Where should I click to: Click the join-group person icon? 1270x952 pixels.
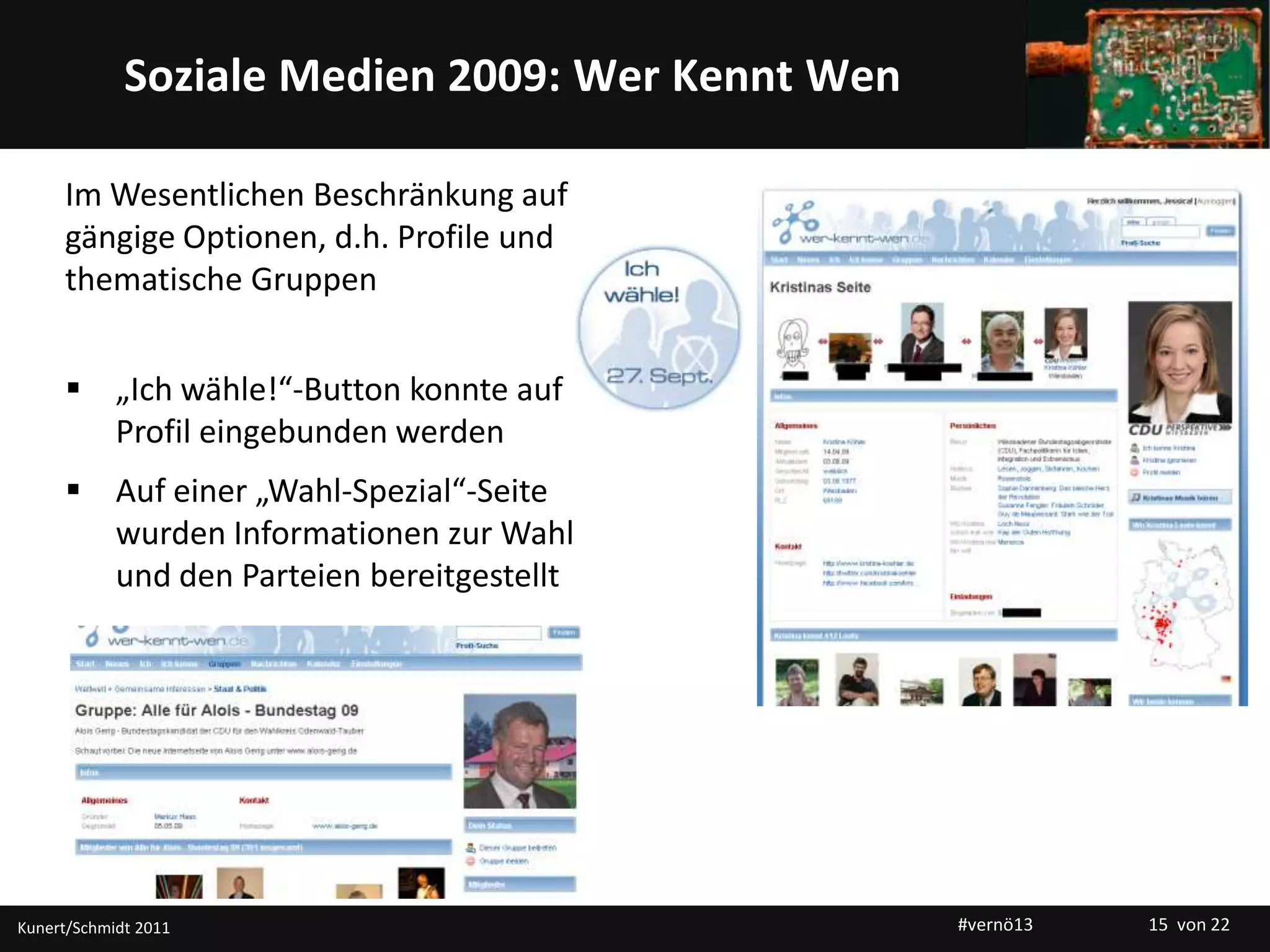click(x=471, y=847)
